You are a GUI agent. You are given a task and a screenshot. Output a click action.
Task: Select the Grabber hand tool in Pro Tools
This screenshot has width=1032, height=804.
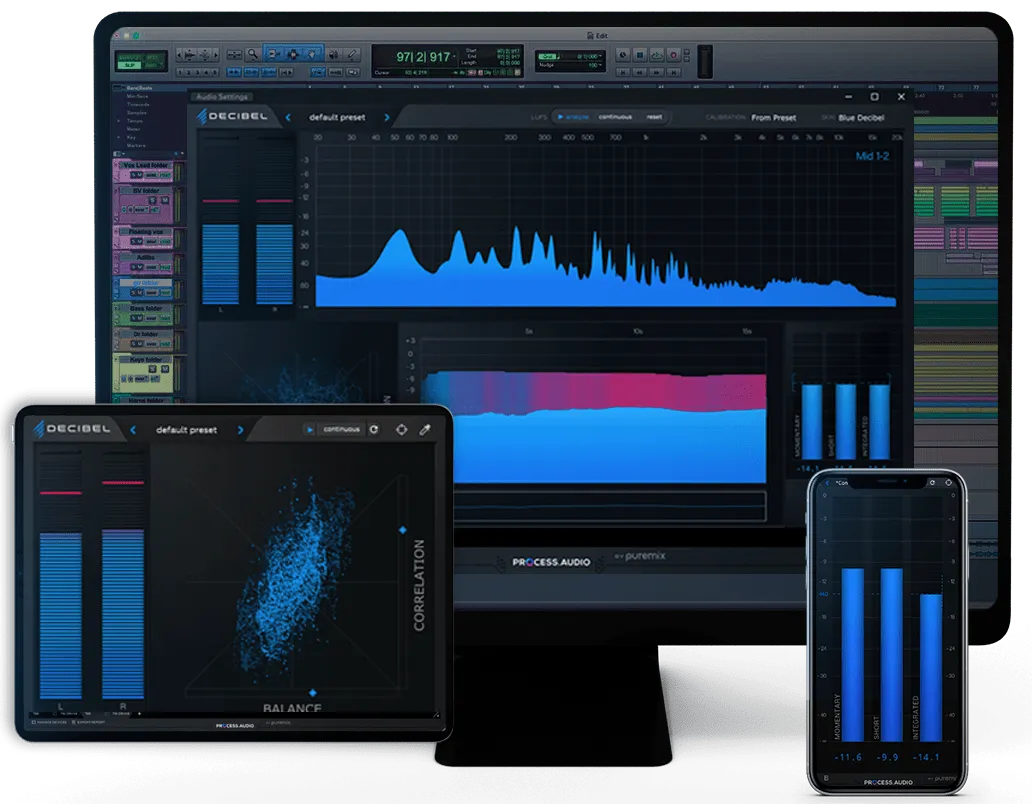tap(312, 55)
